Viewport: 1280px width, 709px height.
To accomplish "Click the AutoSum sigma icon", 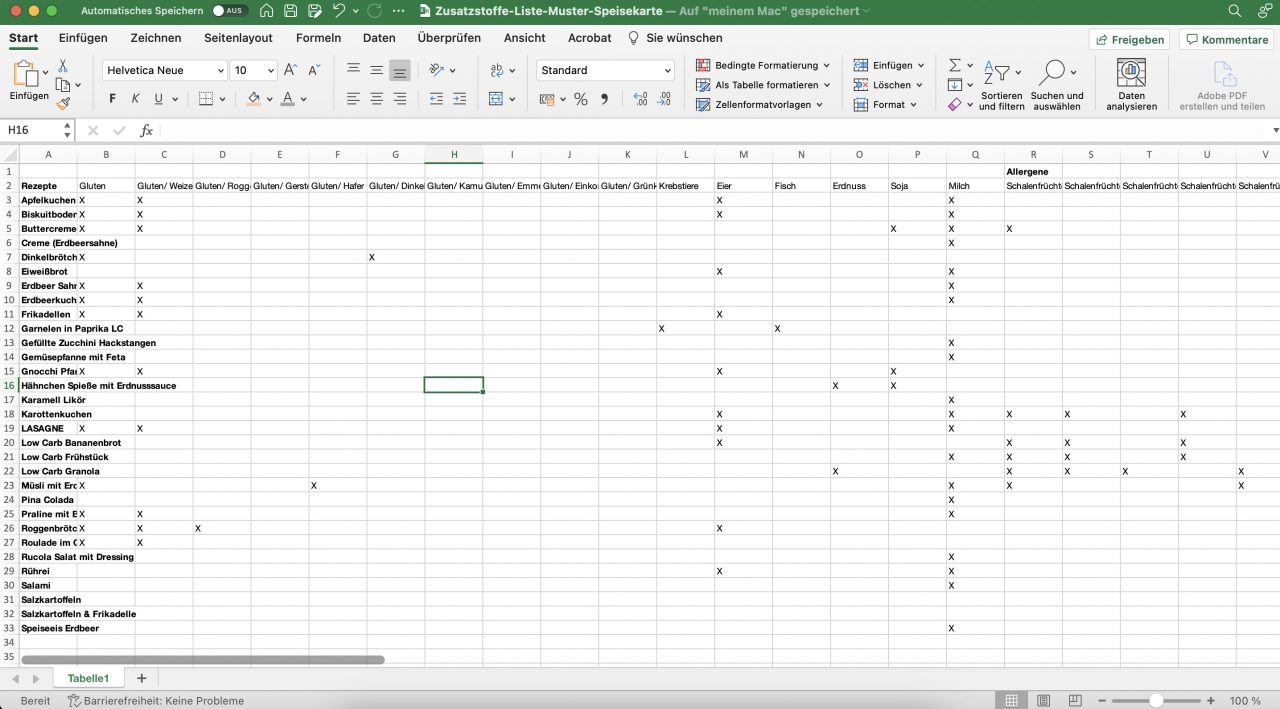I will [955, 65].
